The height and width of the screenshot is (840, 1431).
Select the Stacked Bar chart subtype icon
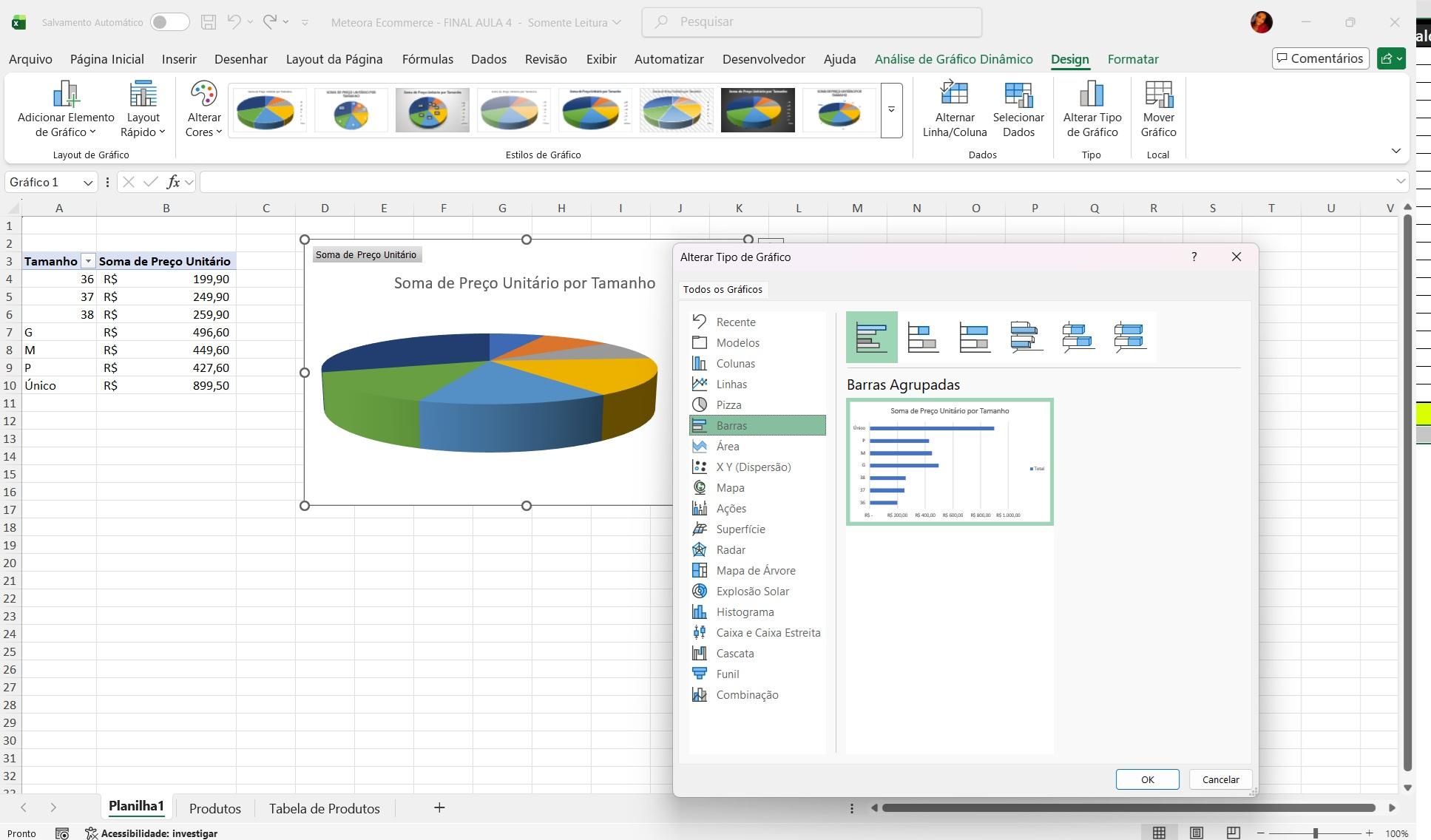pyautogui.click(x=923, y=338)
